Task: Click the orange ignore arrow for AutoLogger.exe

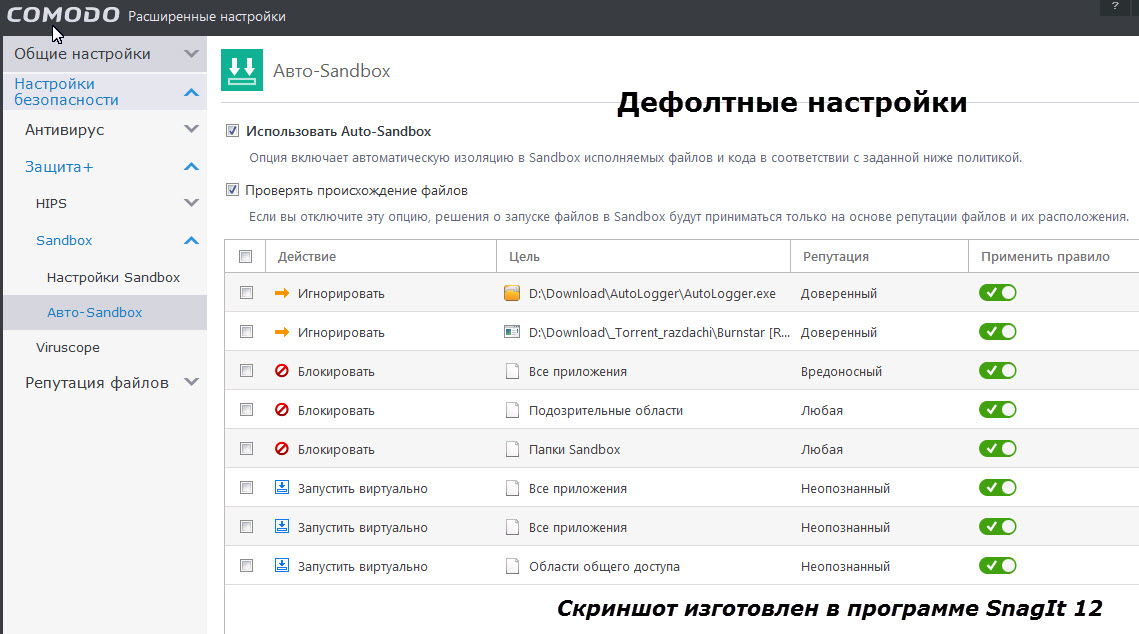Action: point(282,293)
